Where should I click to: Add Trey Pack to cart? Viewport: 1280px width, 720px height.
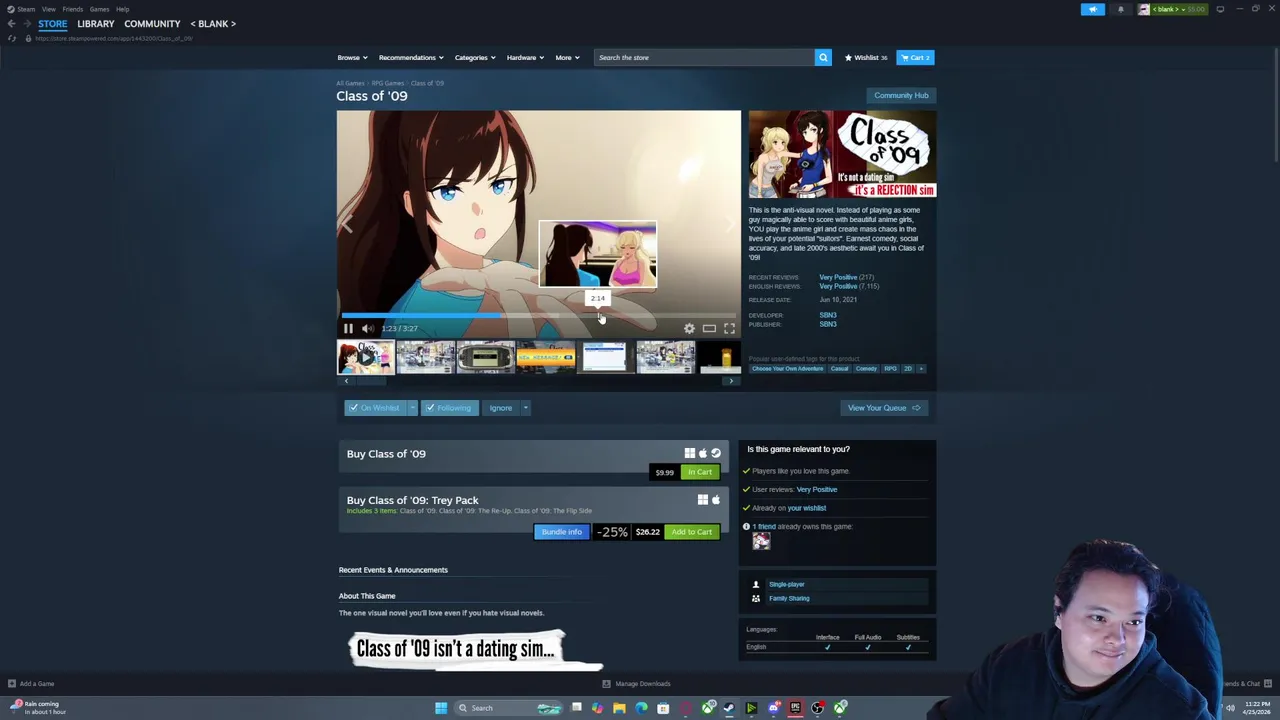click(692, 532)
